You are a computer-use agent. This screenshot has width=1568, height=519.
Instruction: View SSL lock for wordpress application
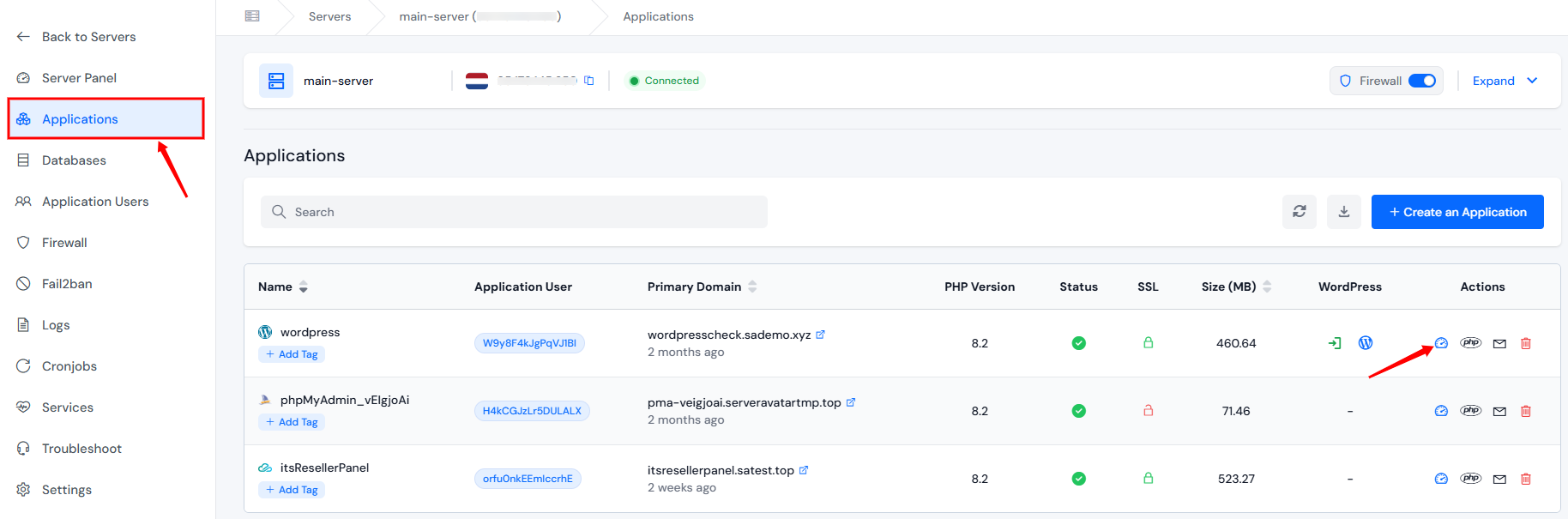[1148, 342]
